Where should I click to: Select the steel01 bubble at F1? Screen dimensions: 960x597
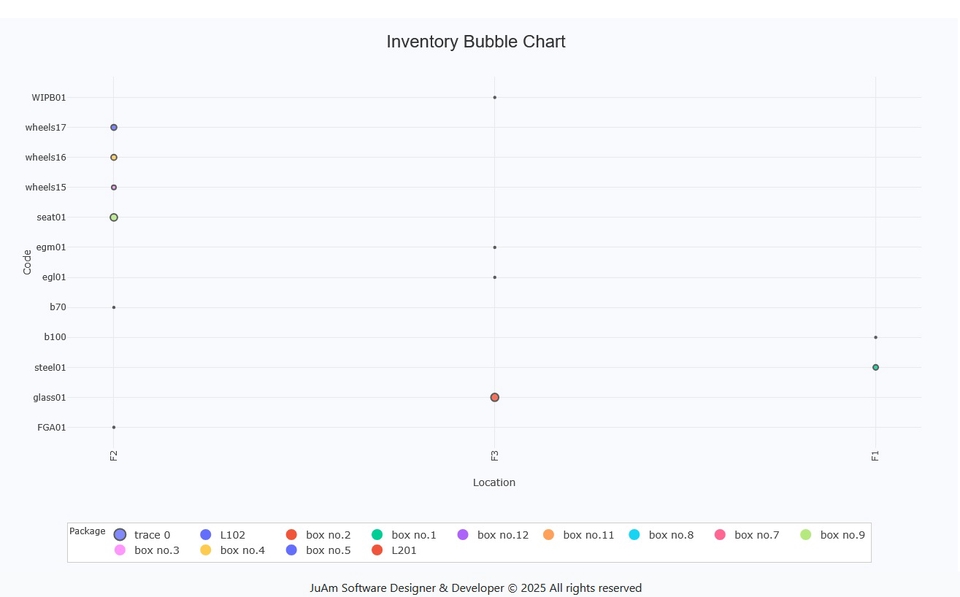876,367
